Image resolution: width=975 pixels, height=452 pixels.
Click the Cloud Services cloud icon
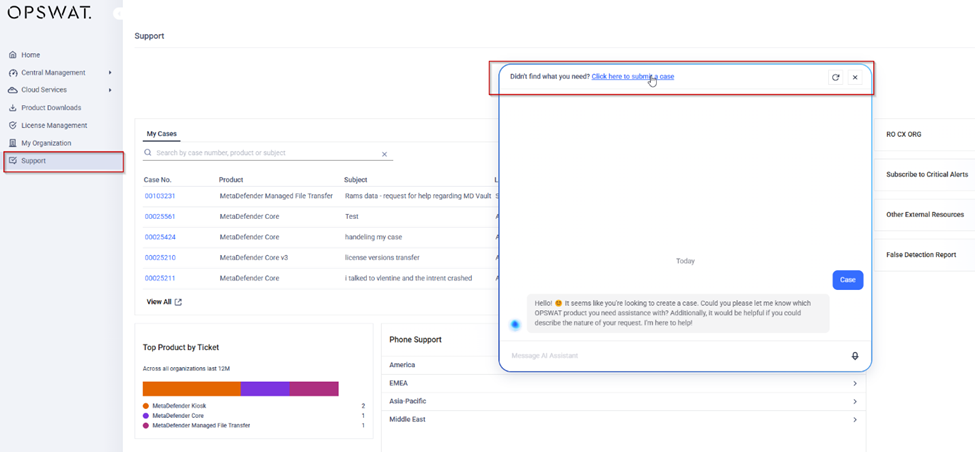point(13,90)
